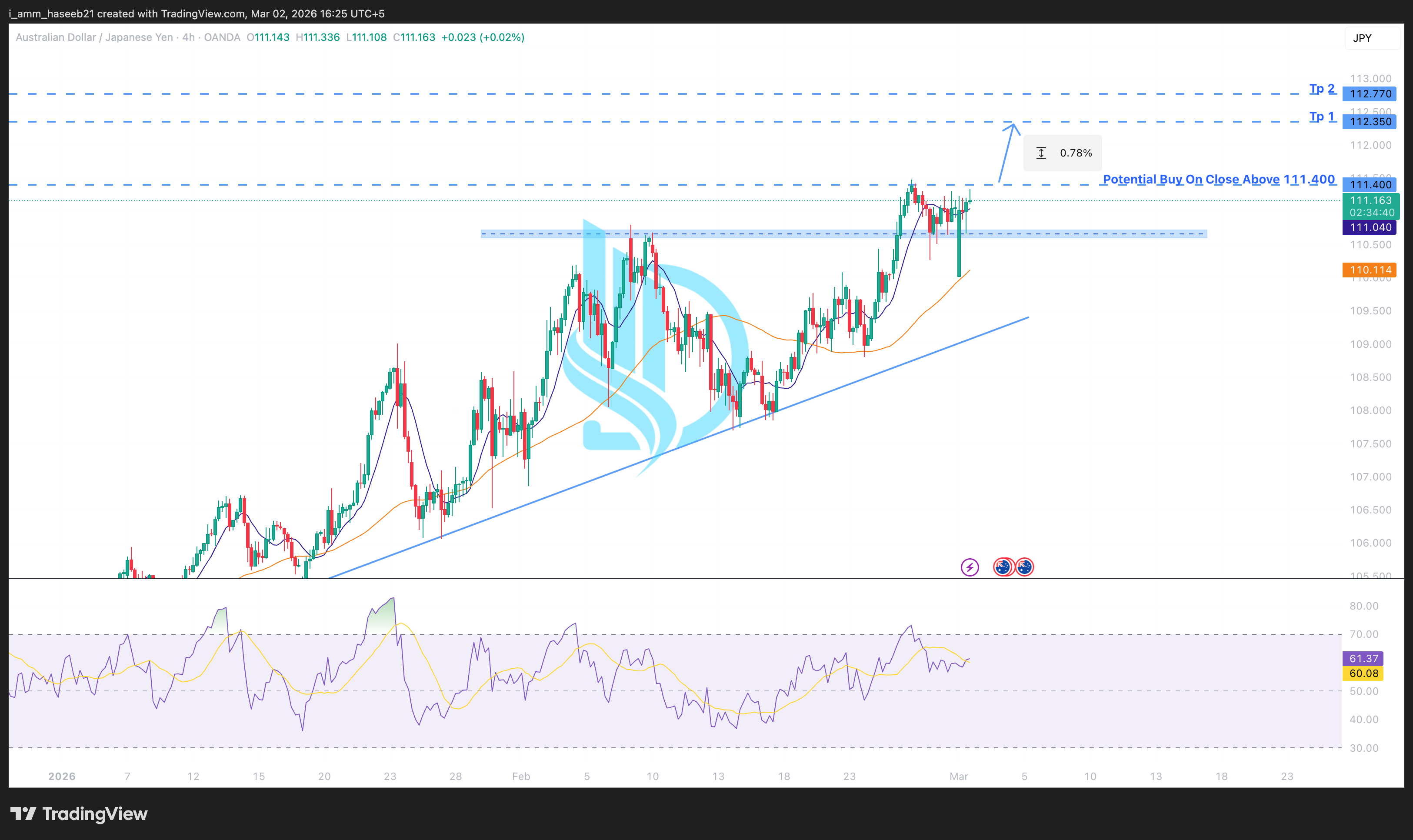Click the dark blue 111.040 price tag
This screenshot has height=840, width=1413.
pos(1369,227)
